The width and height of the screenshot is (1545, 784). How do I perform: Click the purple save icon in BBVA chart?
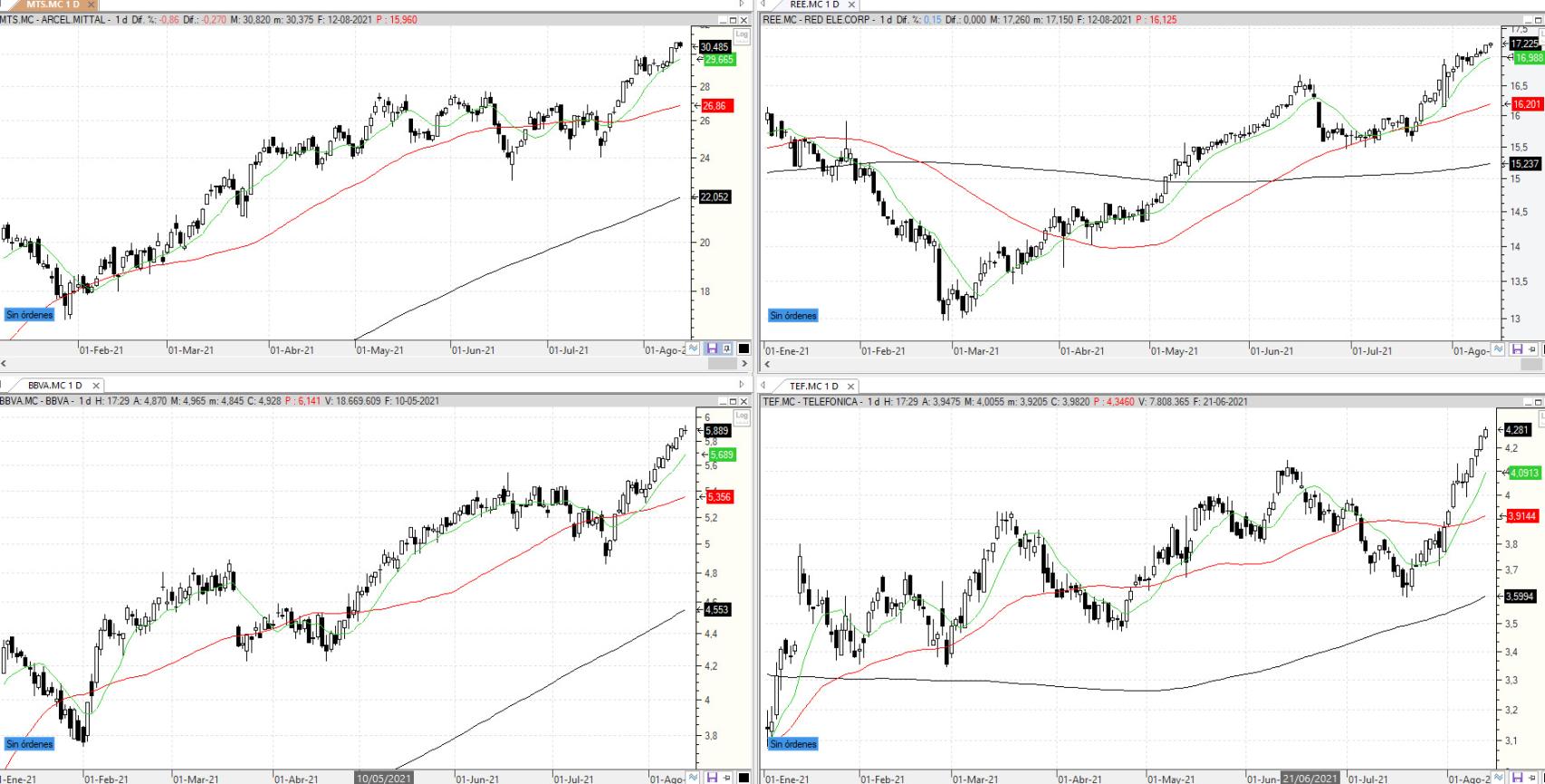(712, 777)
